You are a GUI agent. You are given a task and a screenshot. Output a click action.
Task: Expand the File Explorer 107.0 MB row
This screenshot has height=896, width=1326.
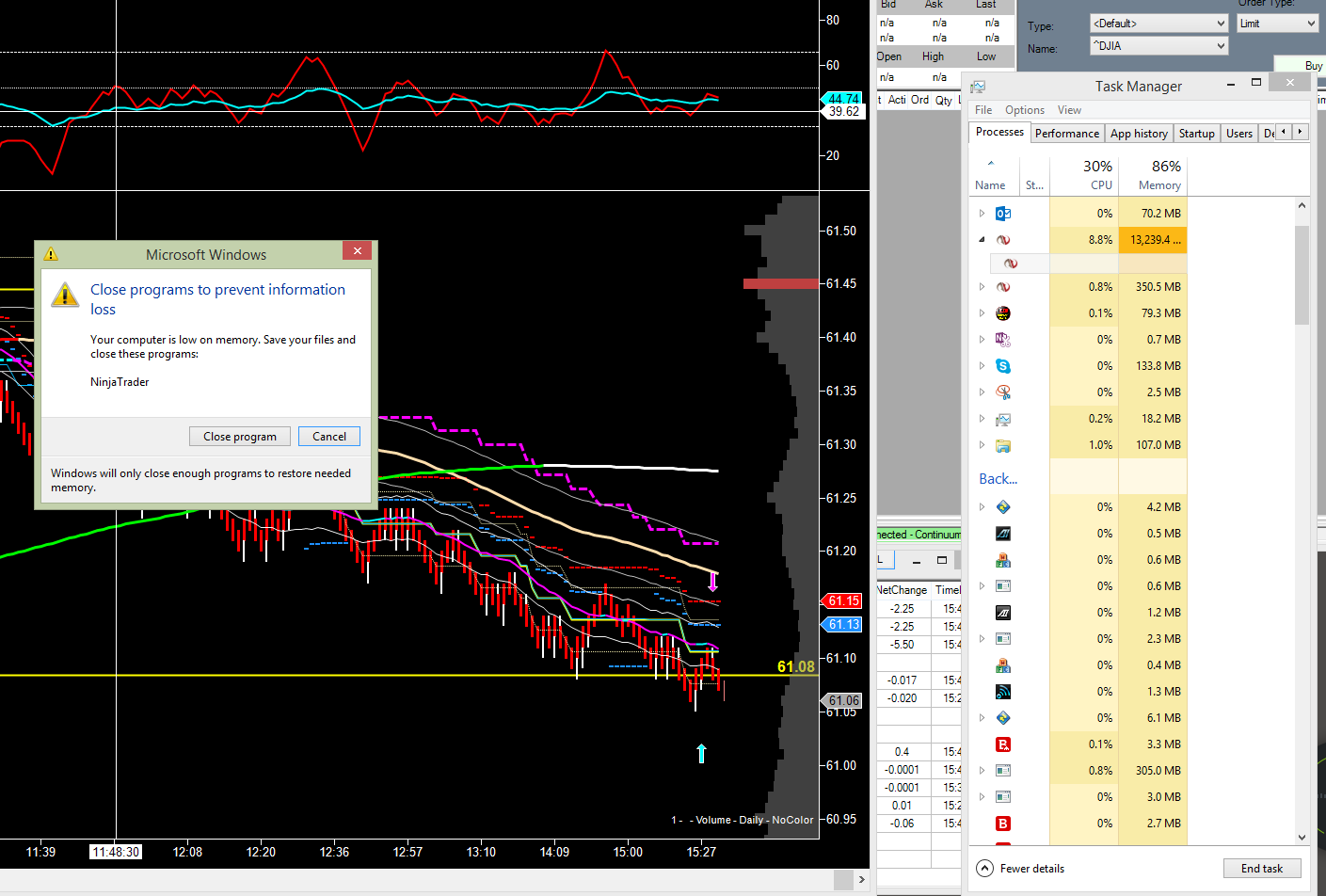pos(982,445)
